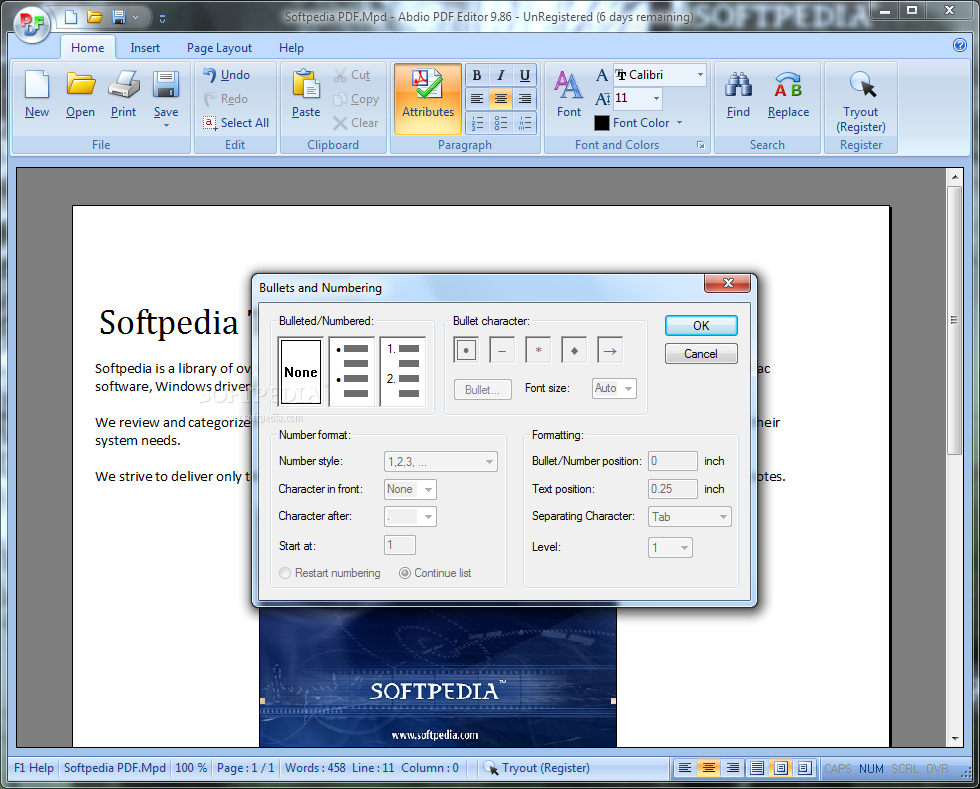Screen dimensions: 980x789
Task: Click the Bullet/Number position field
Action: (x=672, y=461)
